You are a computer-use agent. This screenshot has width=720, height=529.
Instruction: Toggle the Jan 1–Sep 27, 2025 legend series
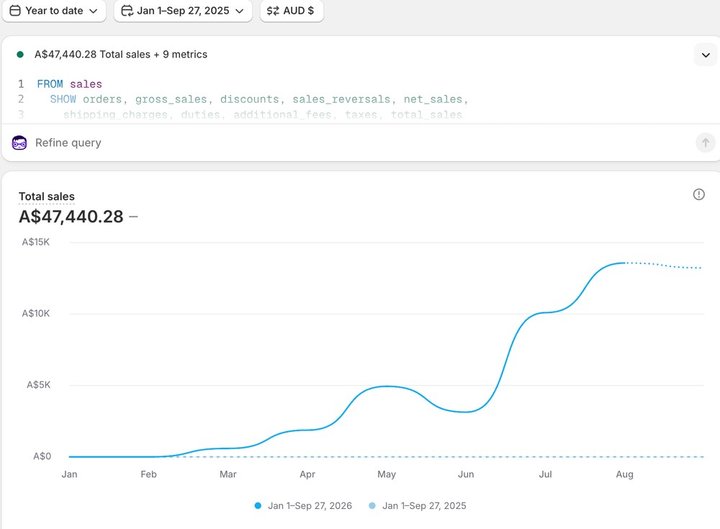click(x=417, y=506)
